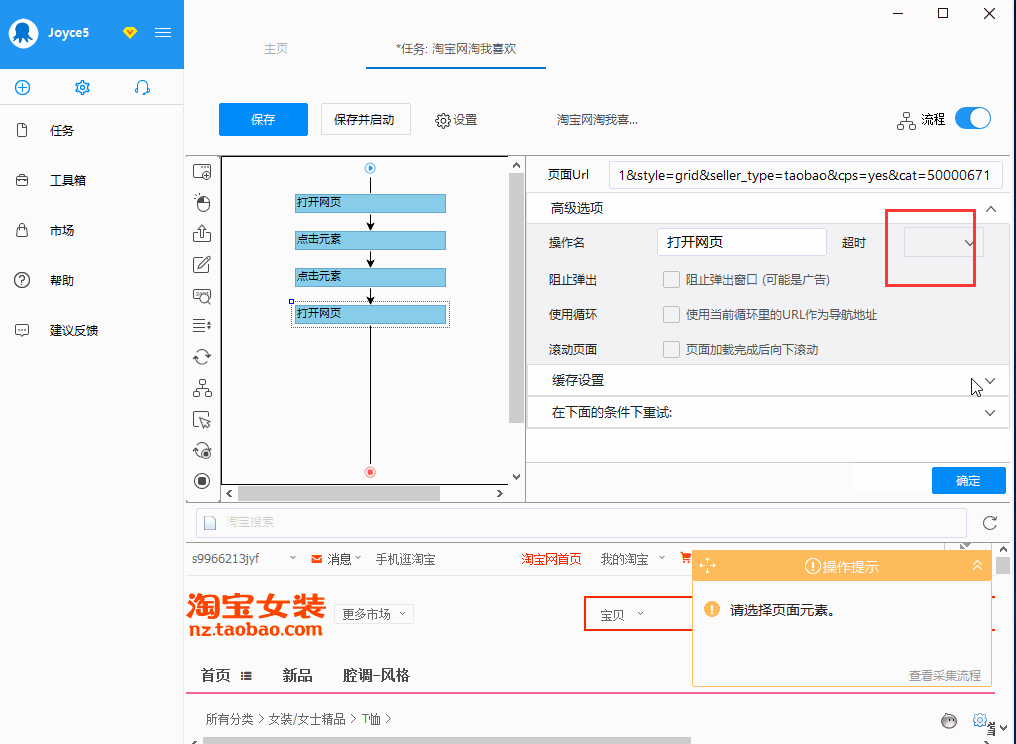The height and width of the screenshot is (744, 1016).
Task: Switch to the 任务: 淘宝网淘我喜欢 tab
Action: point(456,49)
